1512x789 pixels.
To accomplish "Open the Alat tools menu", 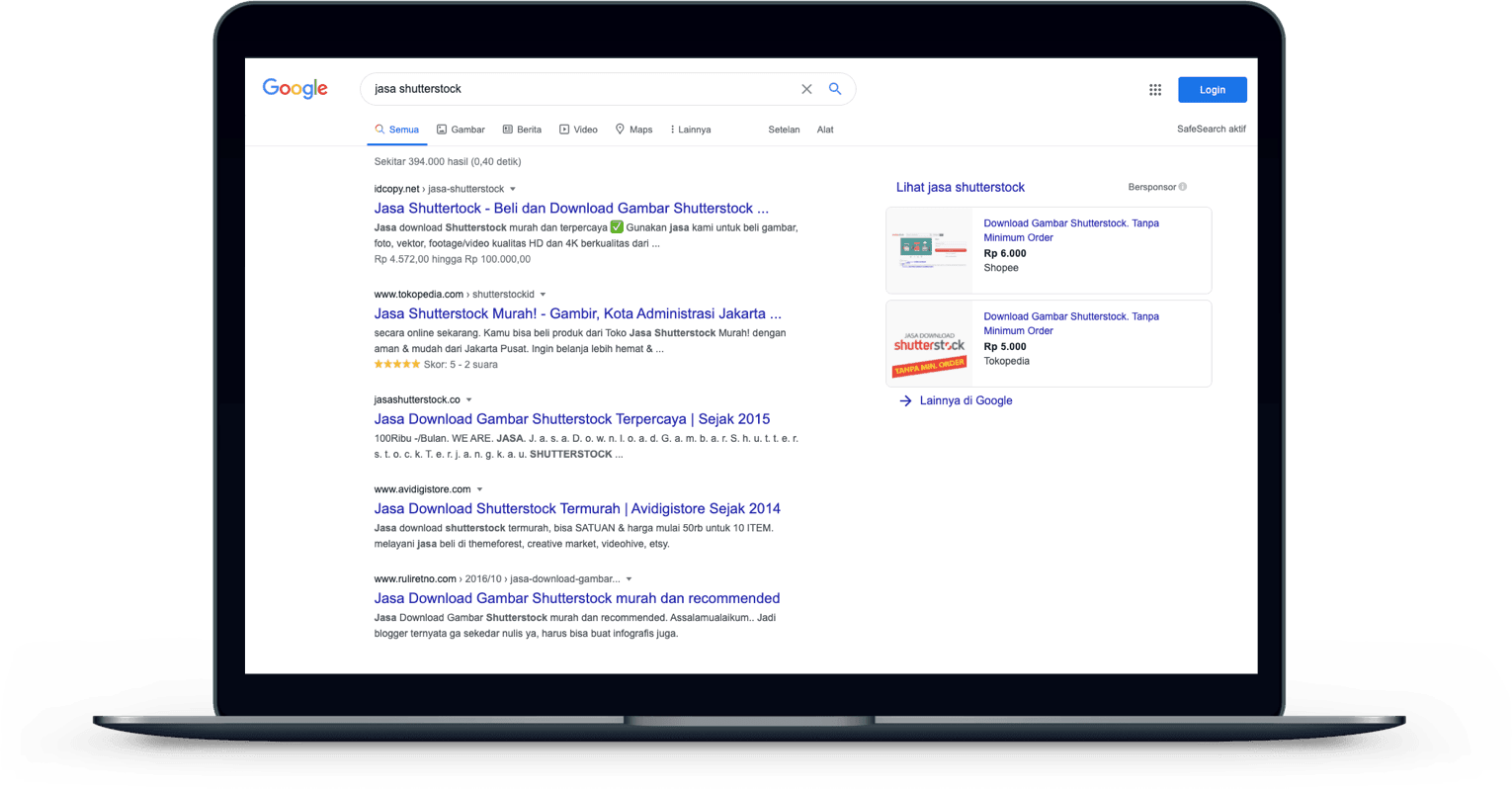I will (825, 130).
